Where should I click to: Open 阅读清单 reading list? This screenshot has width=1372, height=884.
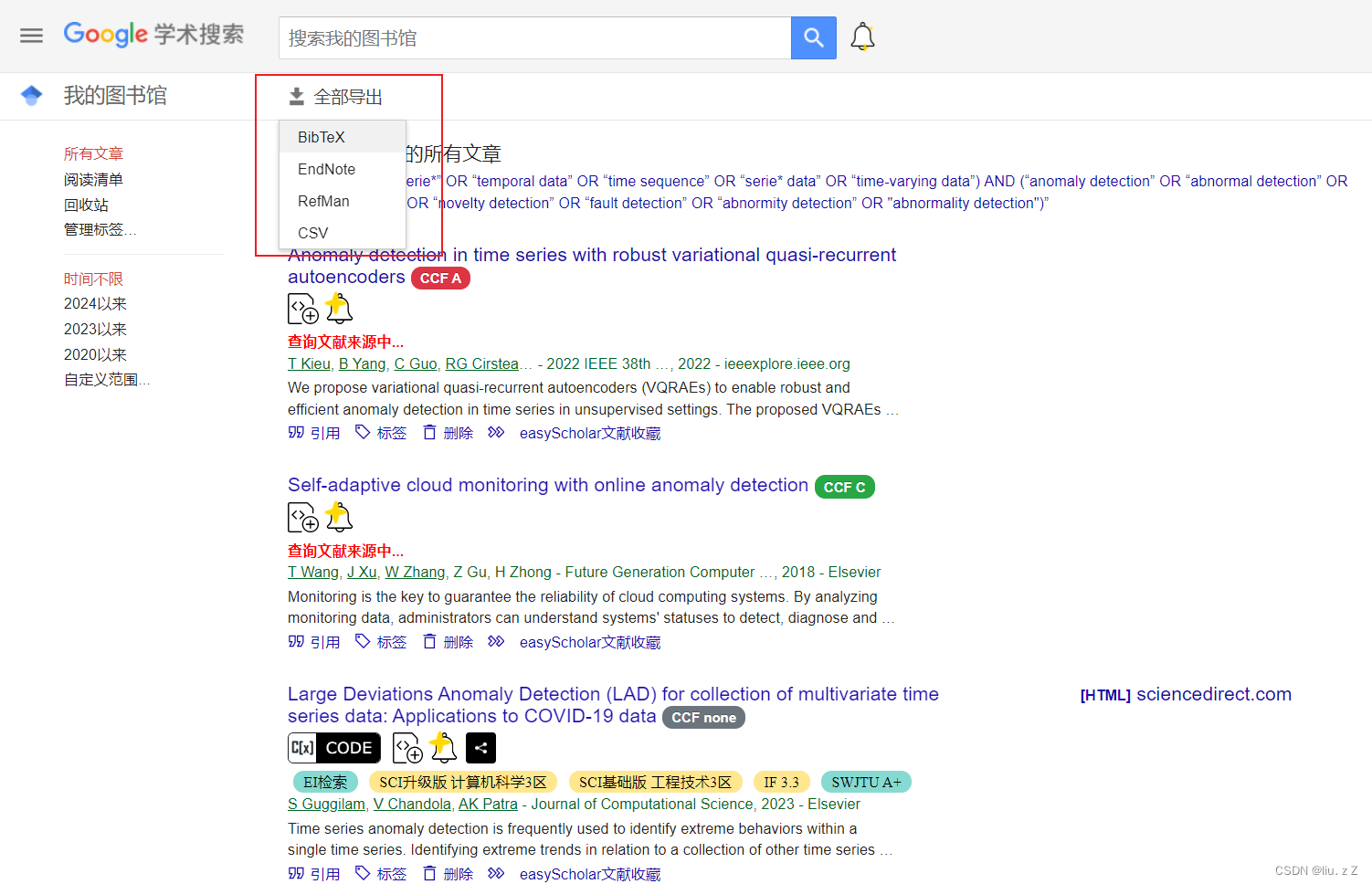(x=93, y=179)
